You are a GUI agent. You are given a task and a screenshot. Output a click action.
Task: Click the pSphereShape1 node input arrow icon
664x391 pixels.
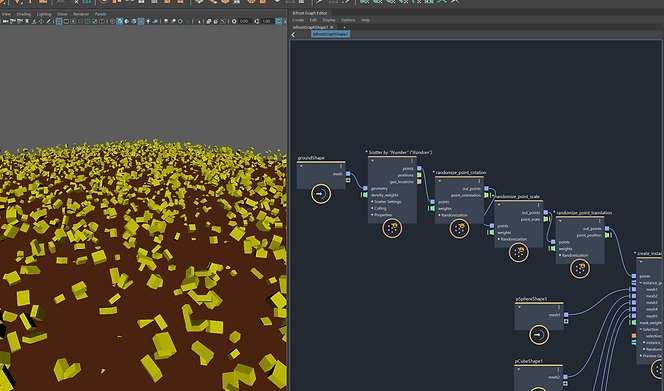[539, 335]
